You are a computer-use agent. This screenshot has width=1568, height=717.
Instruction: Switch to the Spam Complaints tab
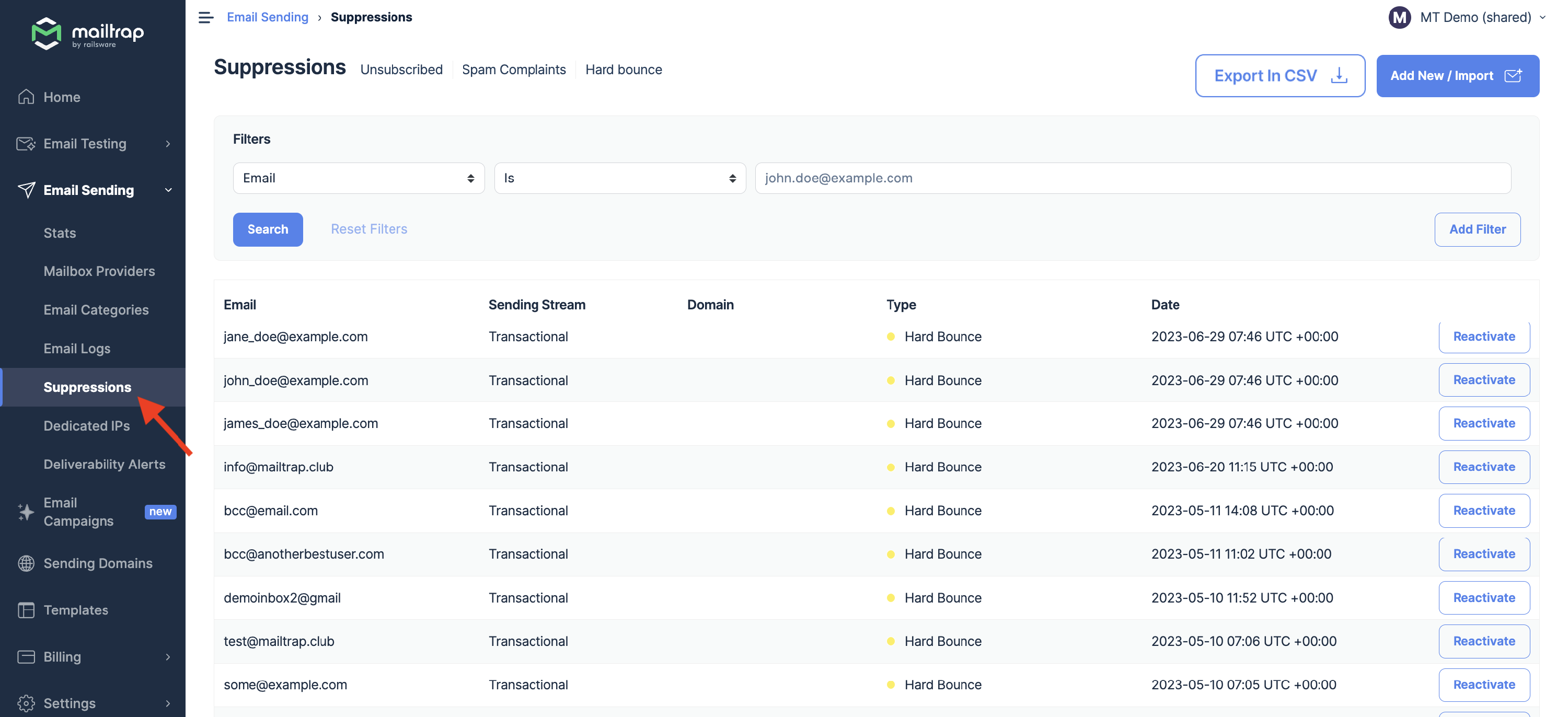pyautogui.click(x=513, y=70)
